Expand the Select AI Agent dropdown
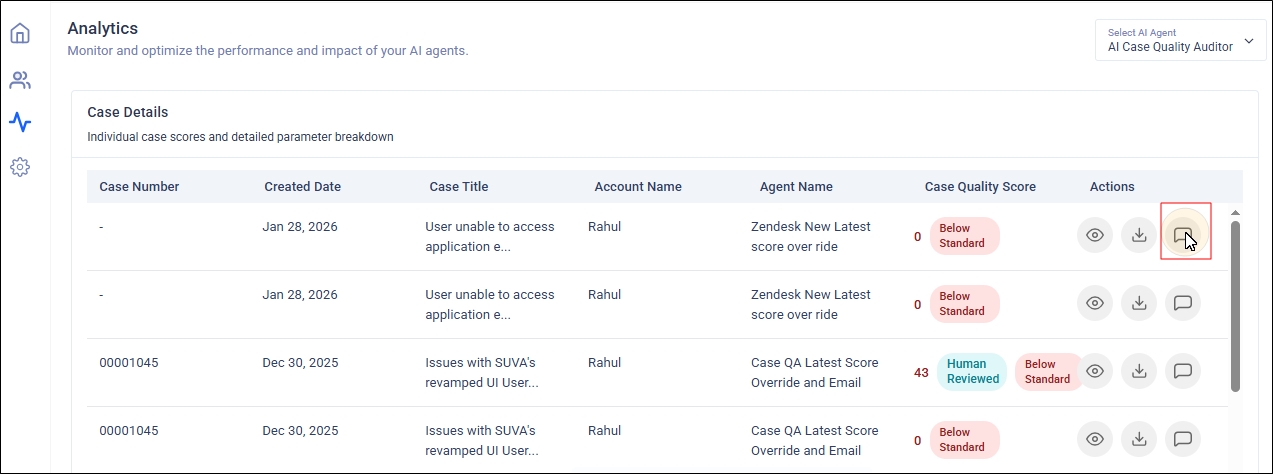1273x474 pixels. 1180,40
